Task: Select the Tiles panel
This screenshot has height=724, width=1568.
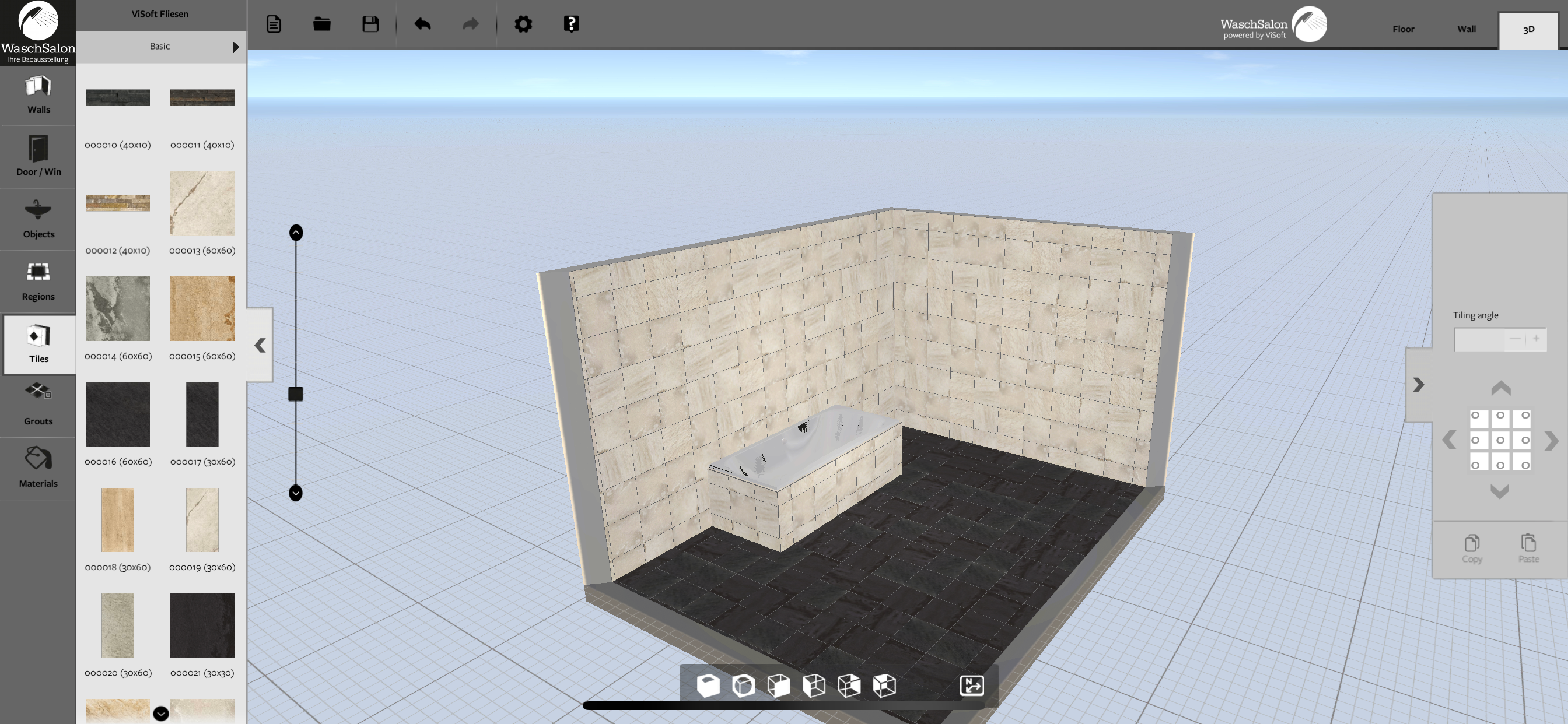Action: click(39, 344)
